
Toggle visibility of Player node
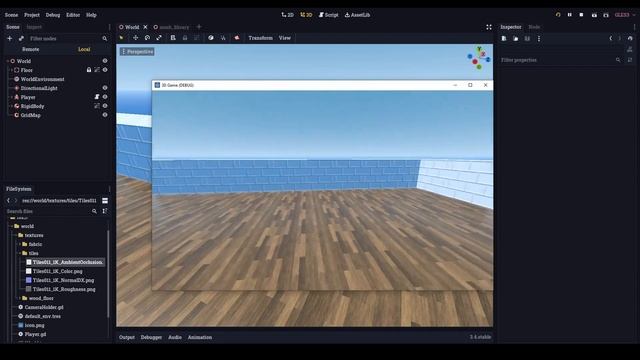105,97
